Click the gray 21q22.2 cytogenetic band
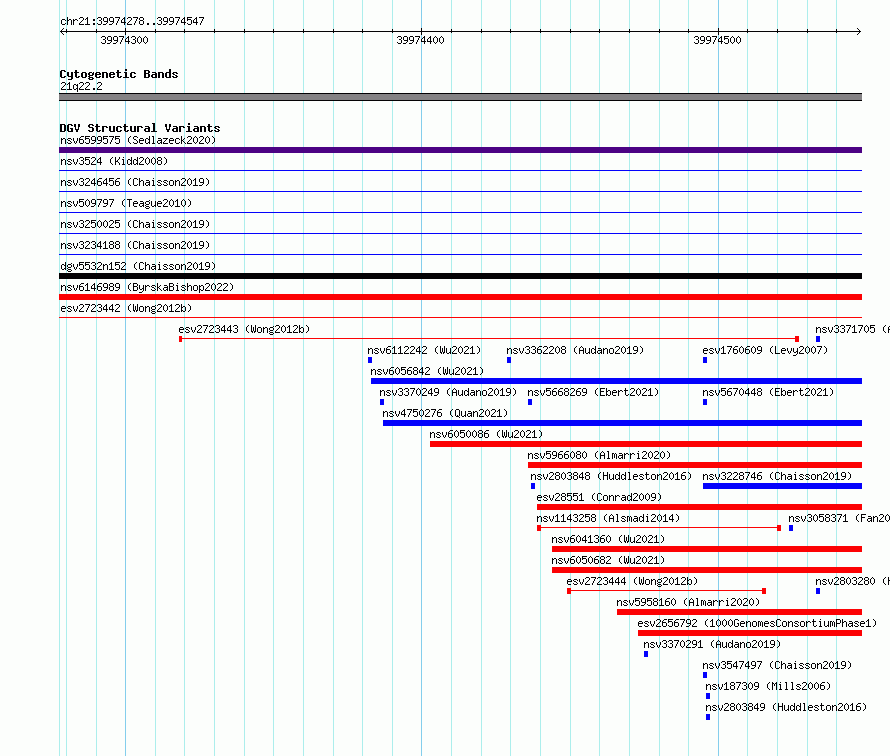 coord(460,97)
